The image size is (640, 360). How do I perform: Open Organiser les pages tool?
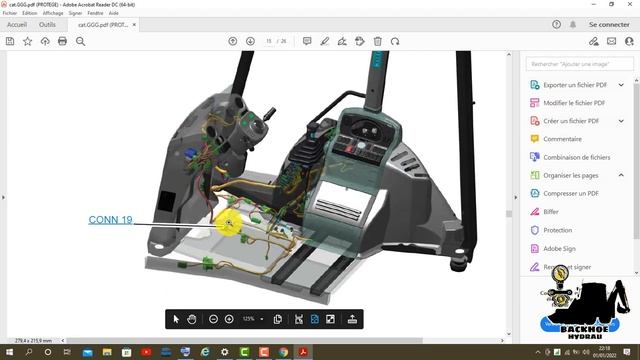[x=571, y=175]
